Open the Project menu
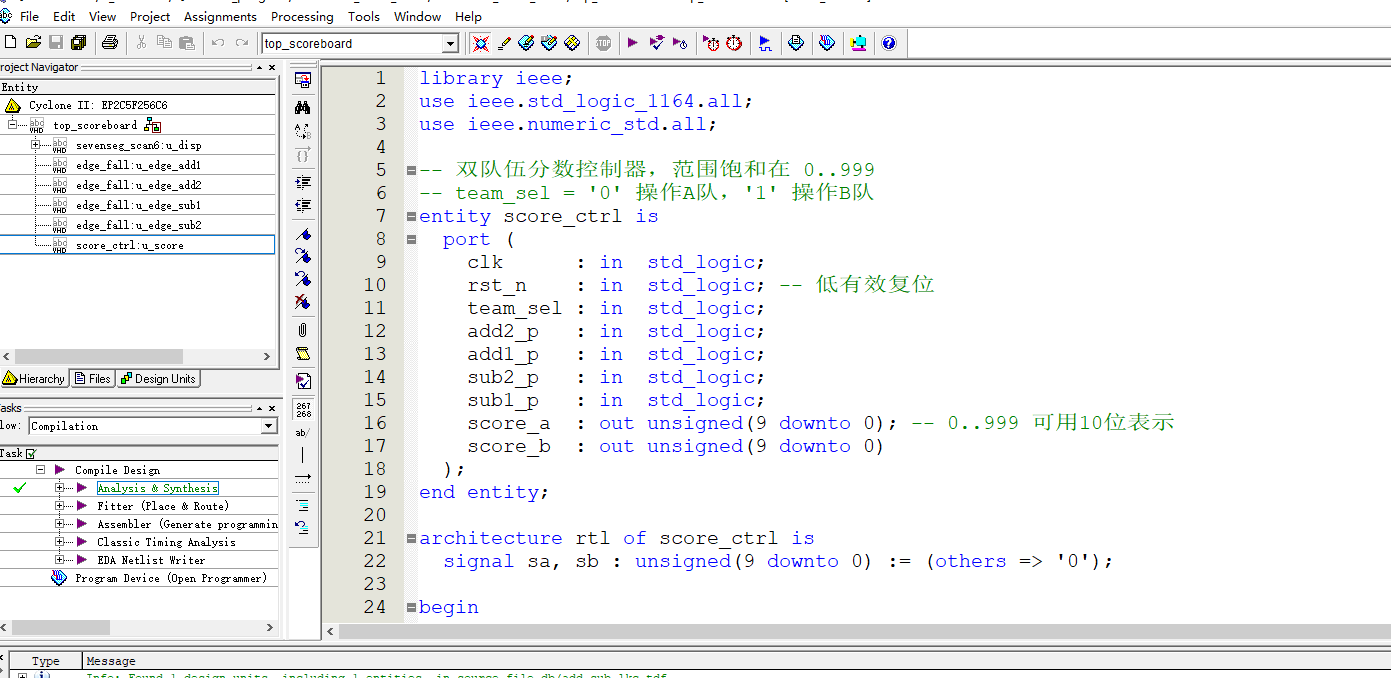The height and width of the screenshot is (678, 1391). click(150, 16)
